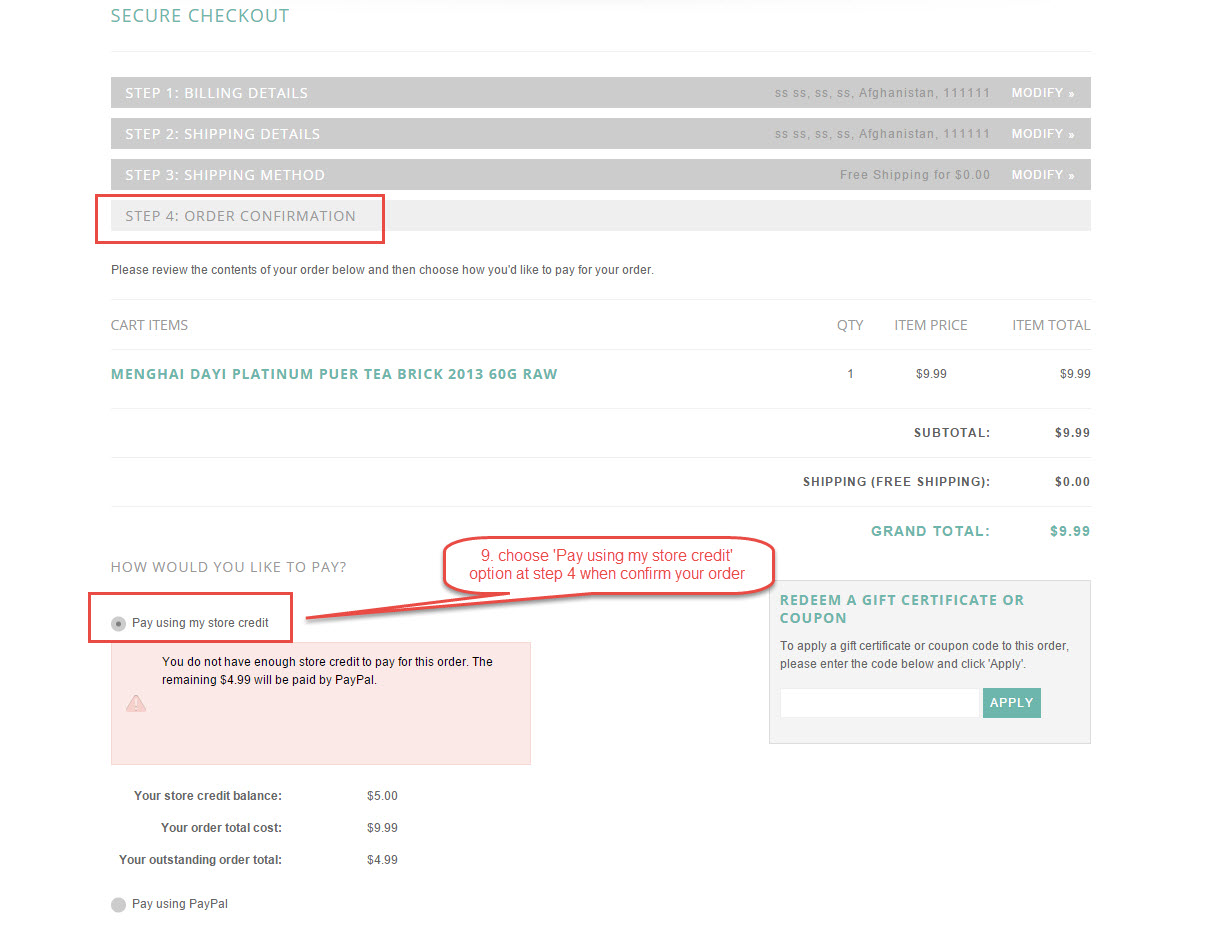1207x949 pixels.
Task: Expand Step 3: Shipping Method section
Action: (225, 175)
